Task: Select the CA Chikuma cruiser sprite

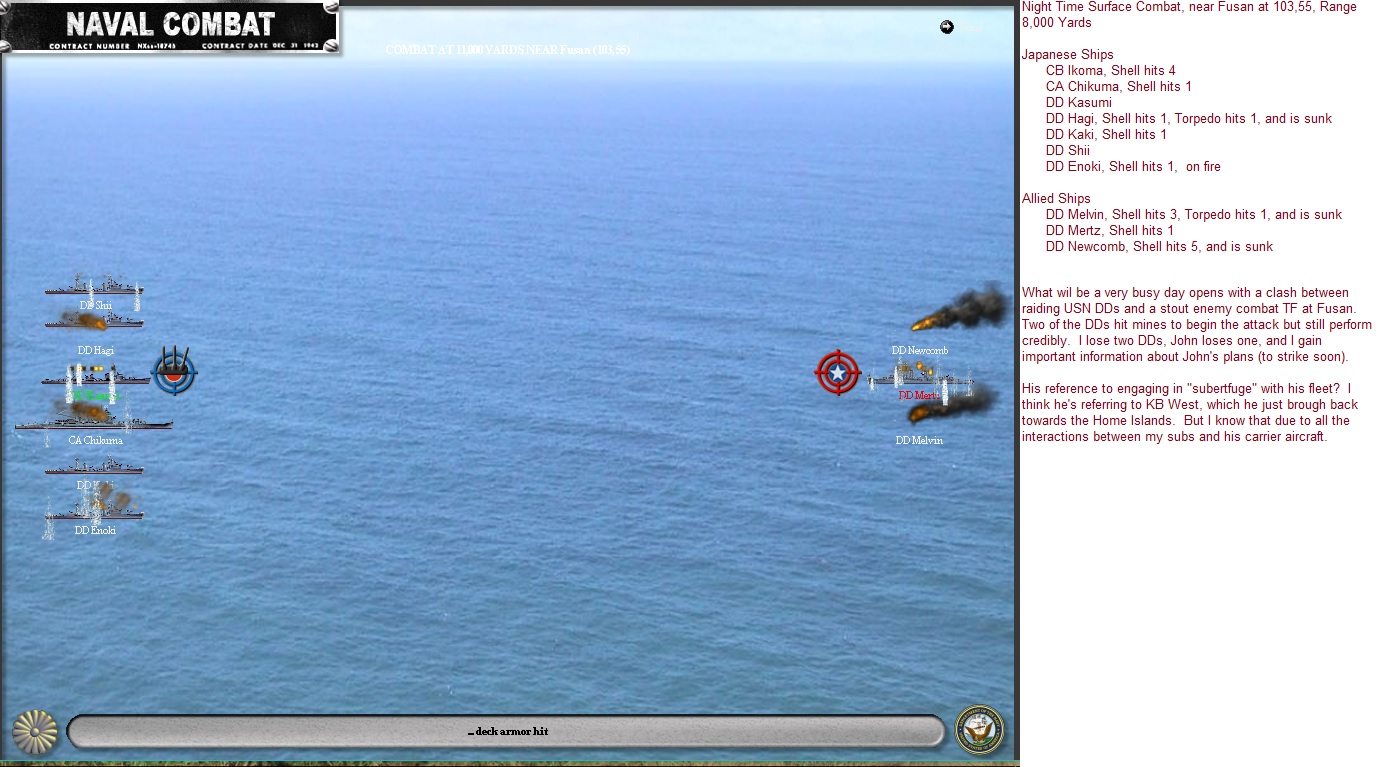Action: click(93, 422)
